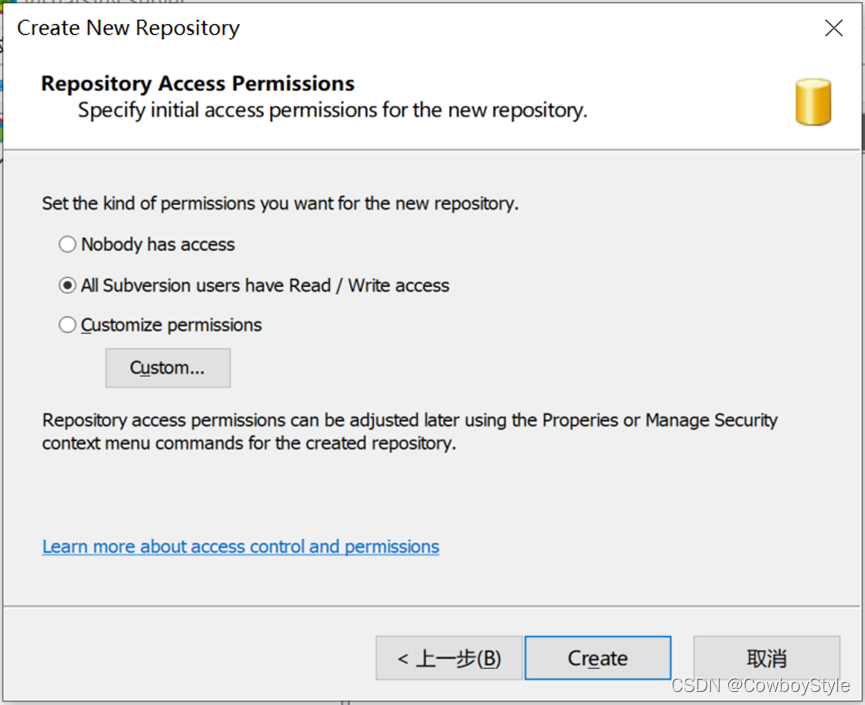Click the "Customize permissions" label text
This screenshot has width=865, height=705.
(x=171, y=325)
